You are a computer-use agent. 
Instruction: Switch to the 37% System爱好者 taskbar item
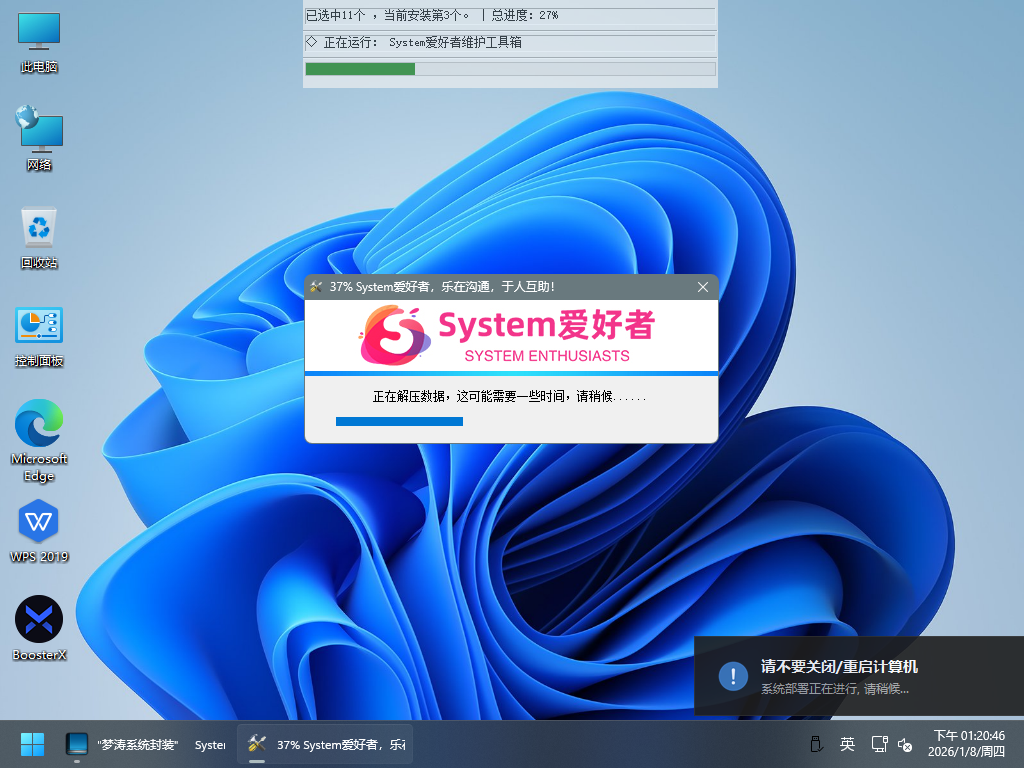(x=325, y=745)
